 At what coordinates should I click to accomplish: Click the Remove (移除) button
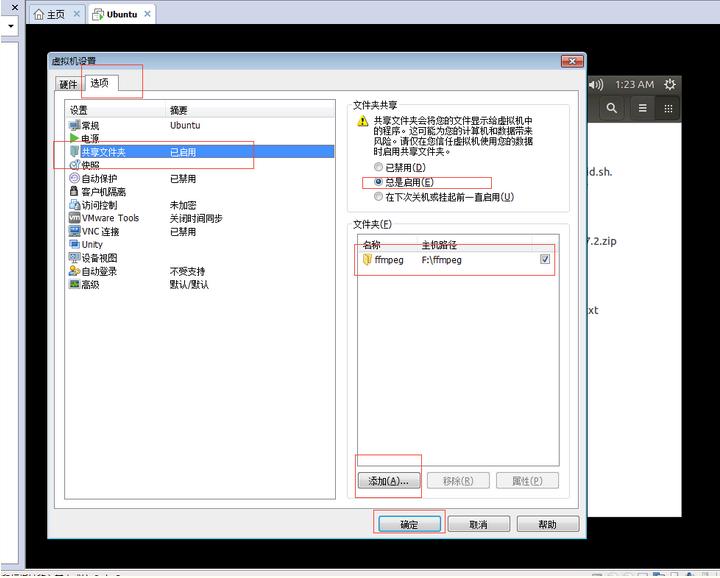[458, 481]
